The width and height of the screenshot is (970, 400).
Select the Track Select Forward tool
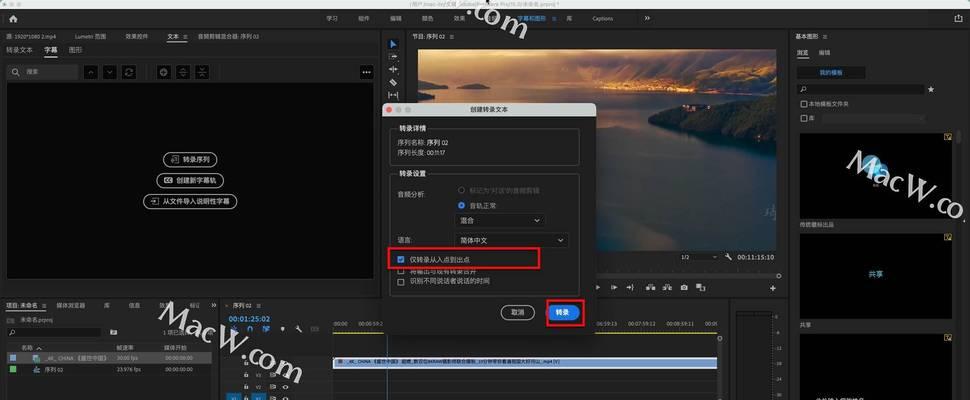(x=393, y=57)
